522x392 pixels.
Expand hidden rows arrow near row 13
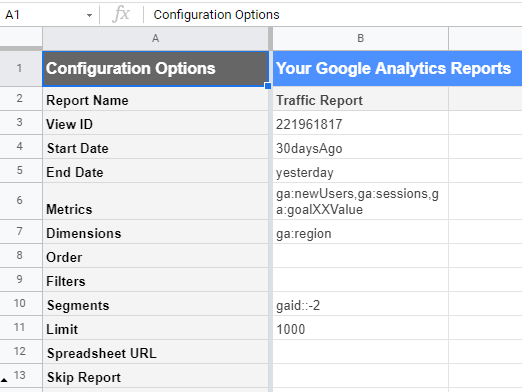[4, 380]
